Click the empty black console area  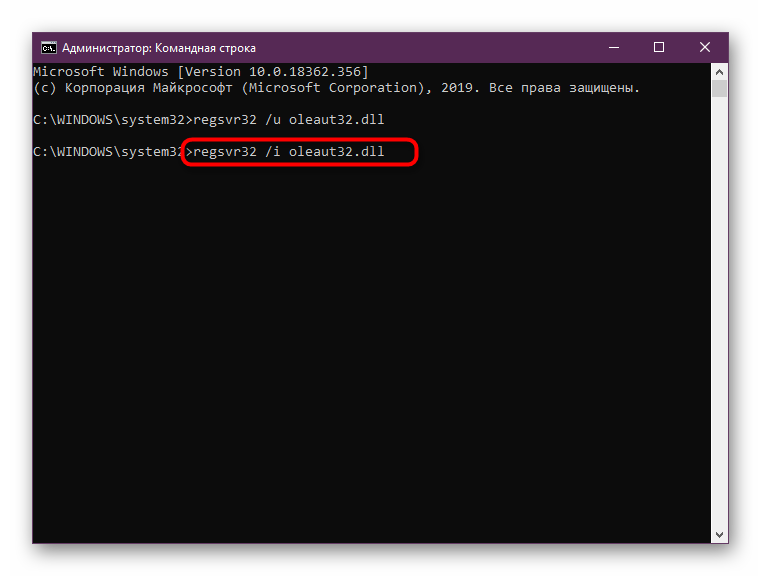tap(370, 350)
